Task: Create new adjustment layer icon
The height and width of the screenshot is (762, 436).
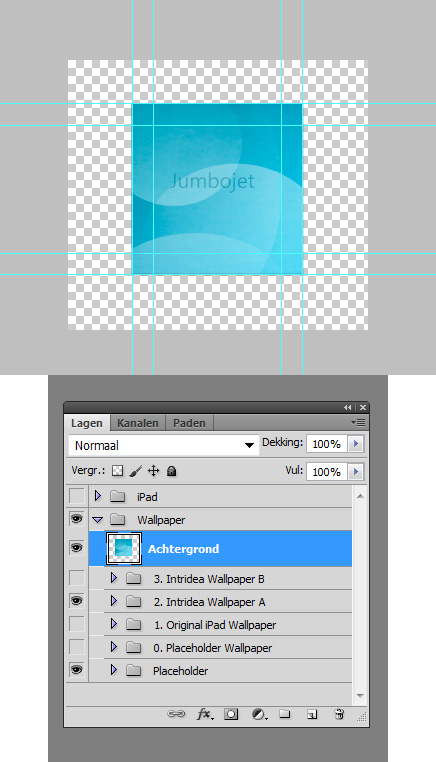Action: pyautogui.click(x=259, y=714)
